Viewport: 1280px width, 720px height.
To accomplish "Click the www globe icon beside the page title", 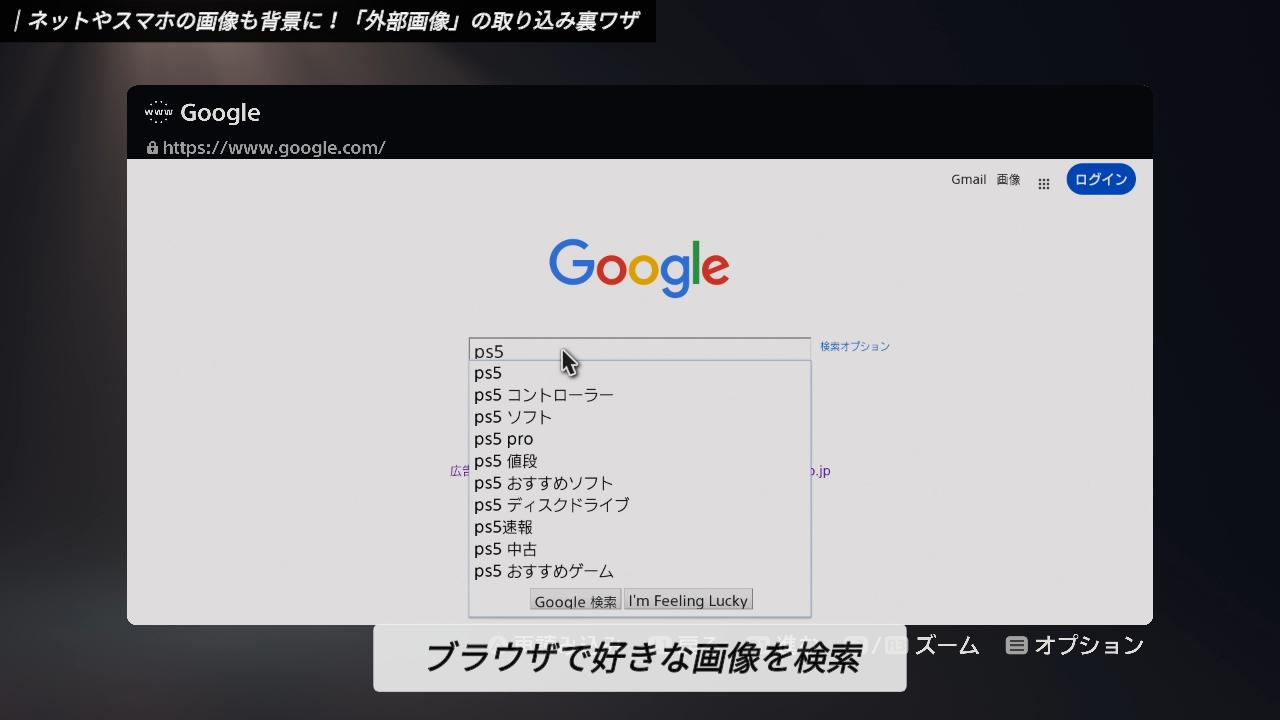I will click(x=158, y=112).
